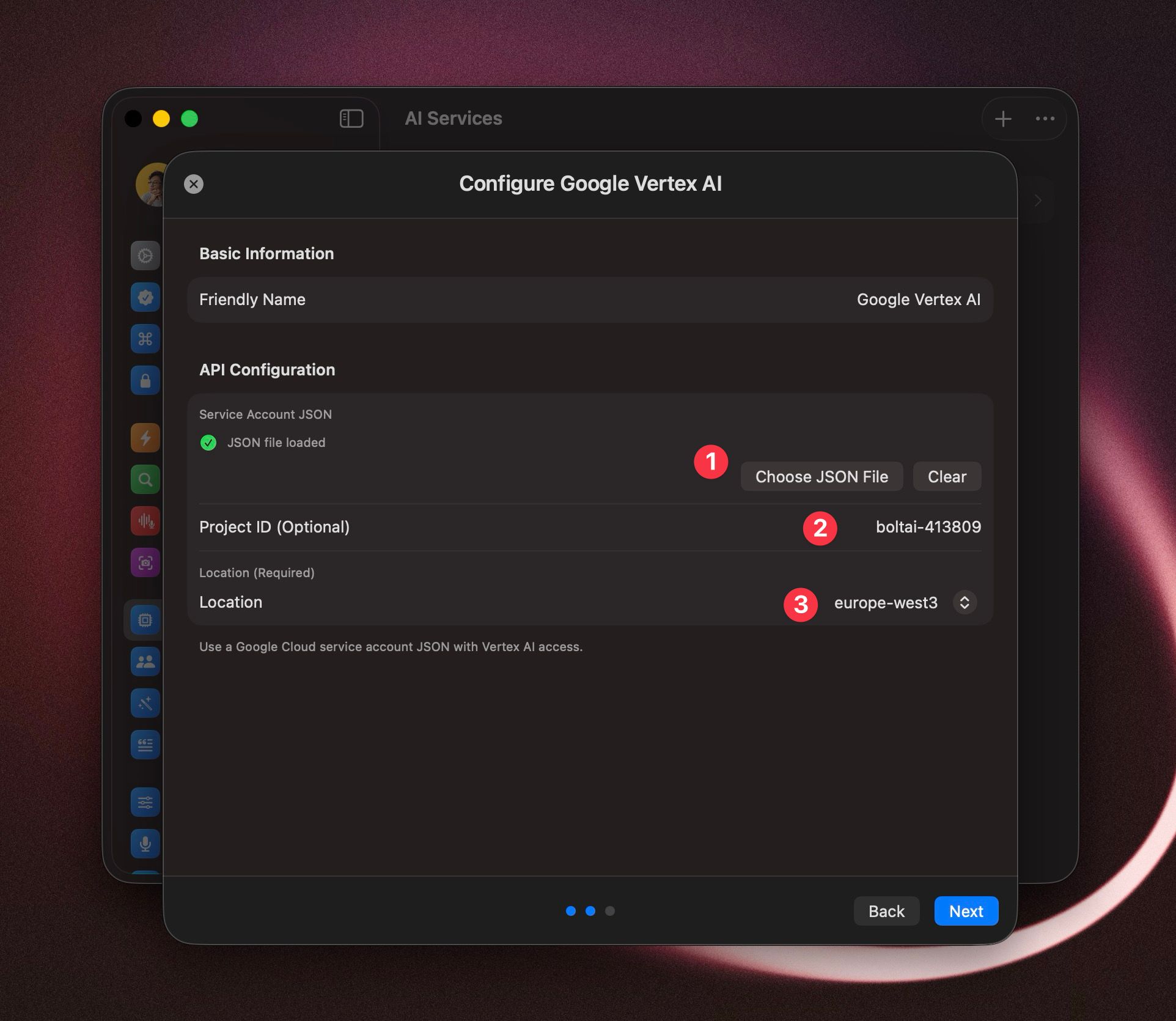1176x1021 pixels.
Task: Edit the Friendly Name field
Action: click(x=590, y=300)
